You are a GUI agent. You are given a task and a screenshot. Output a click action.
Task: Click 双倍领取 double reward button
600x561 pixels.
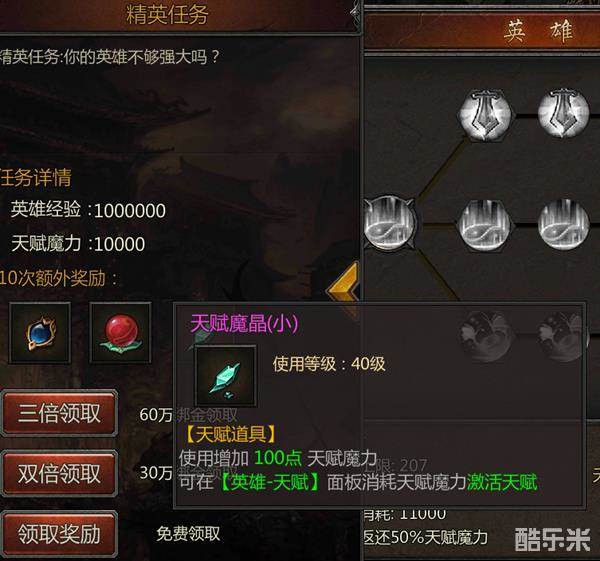pyautogui.click(x=59, y=473)
